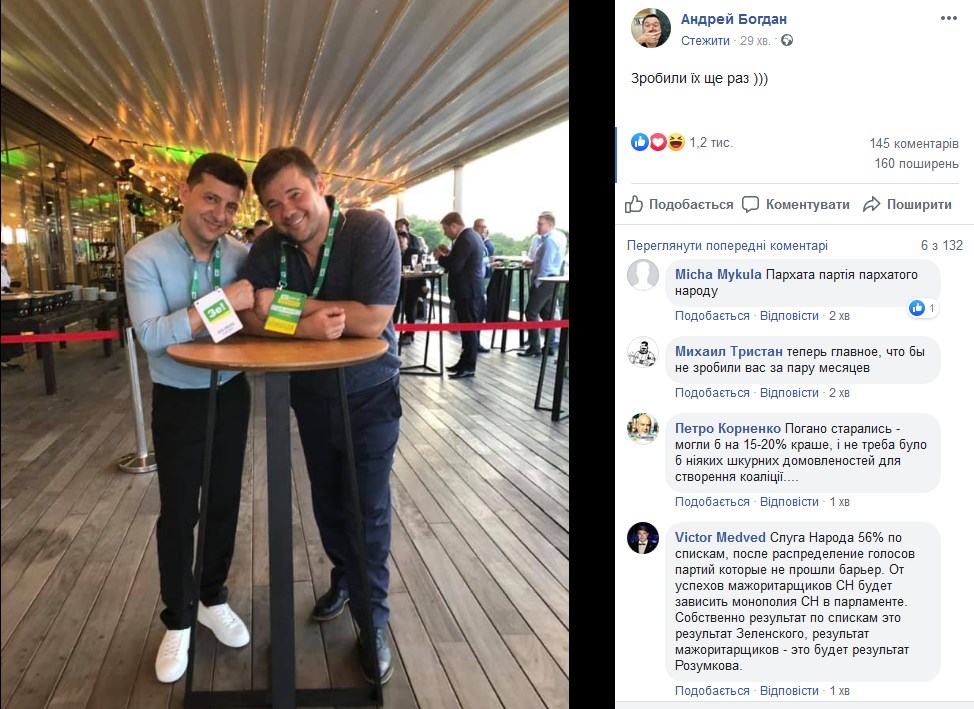The width and height of the screenshot is (974, 709).
Task: Reply to Victor Medved's comment
Action: point(789,690)
